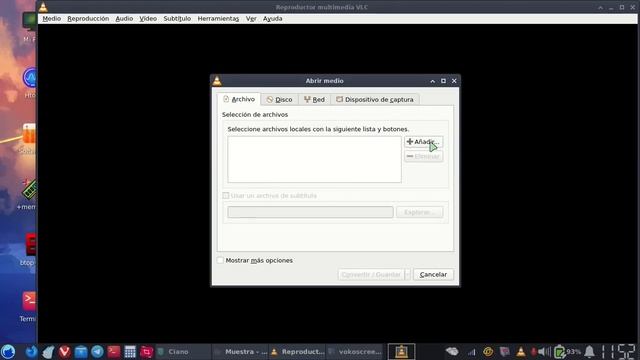Toggle Usar un archivo de subtítulo checkbox

click(x=225, y=196)
